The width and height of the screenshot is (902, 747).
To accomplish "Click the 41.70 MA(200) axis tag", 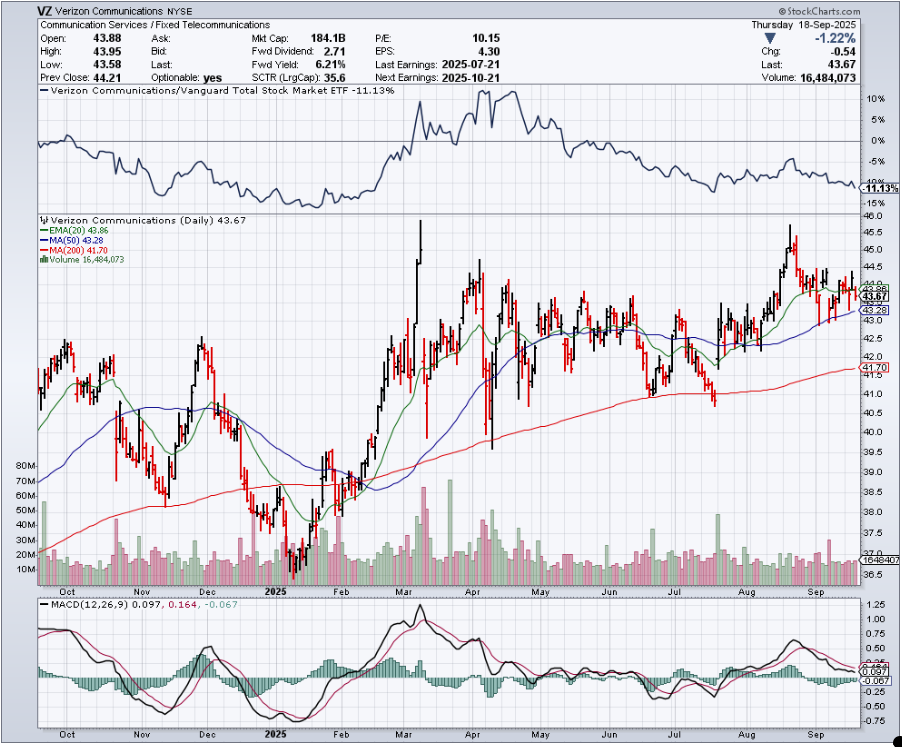I will click(x=875, y=367).
